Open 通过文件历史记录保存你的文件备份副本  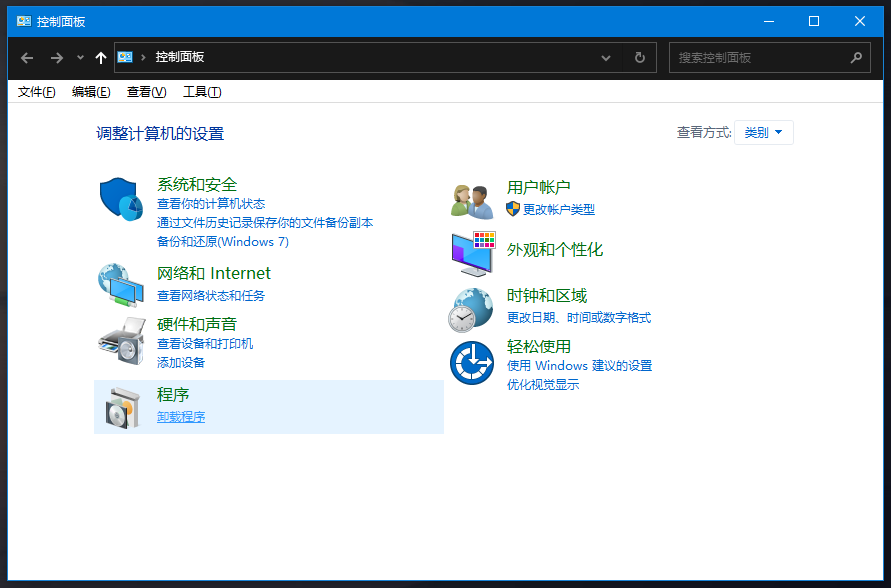(x=265, y=222)
